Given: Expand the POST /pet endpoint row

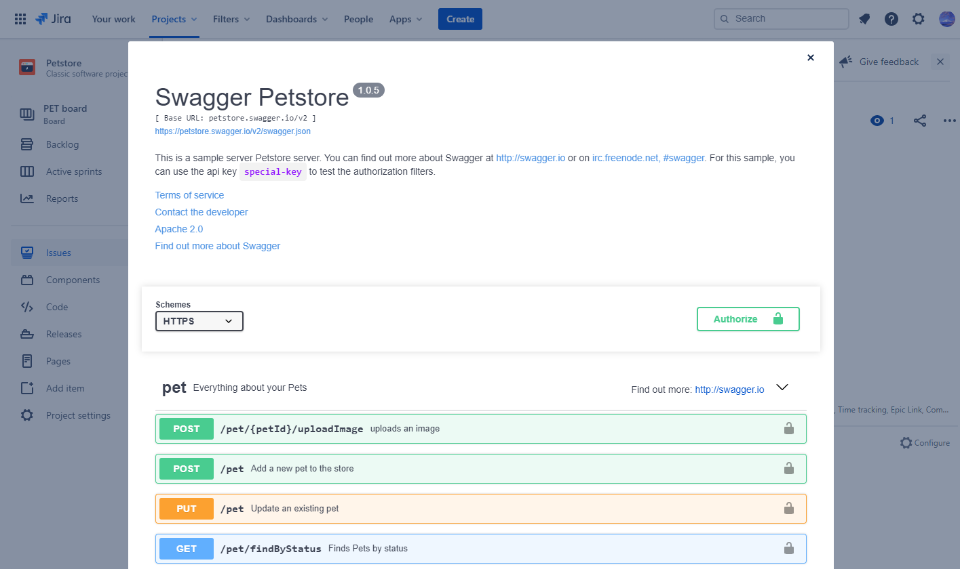Looking at the screenshot, I should tap(480, 468).
